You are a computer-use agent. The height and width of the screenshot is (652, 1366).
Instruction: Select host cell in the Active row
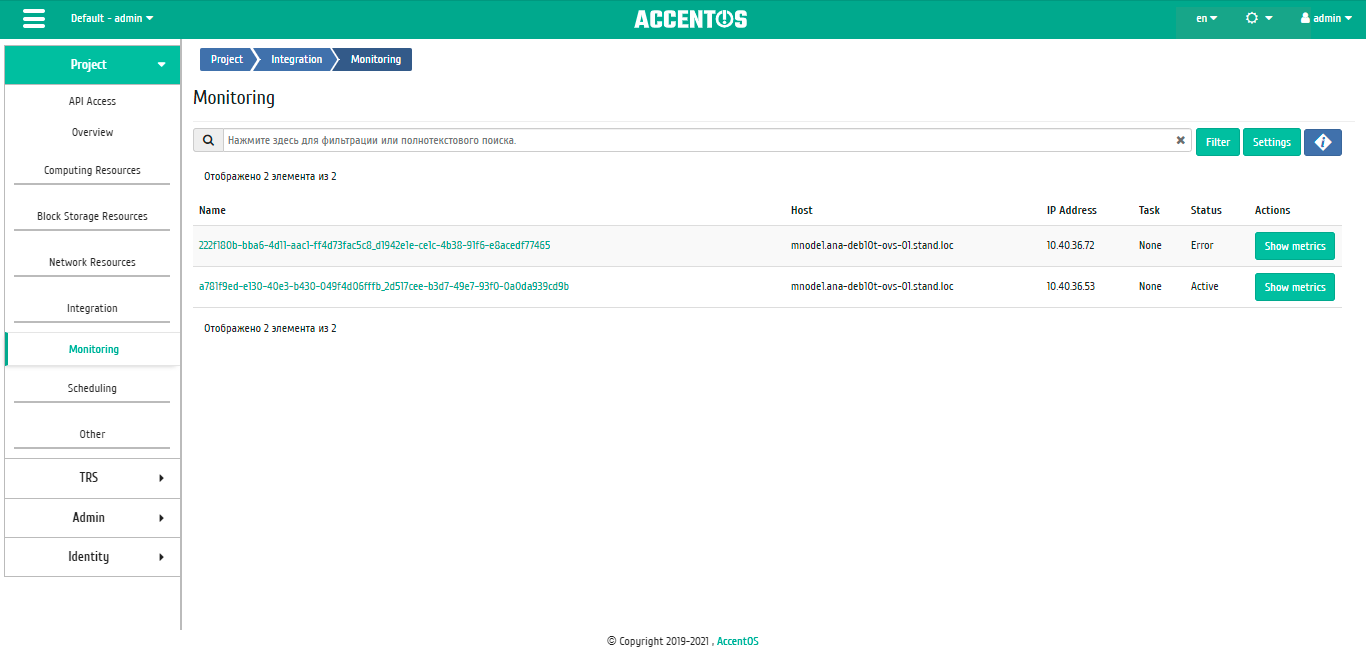pyautogui.click(x=872, y=286)
